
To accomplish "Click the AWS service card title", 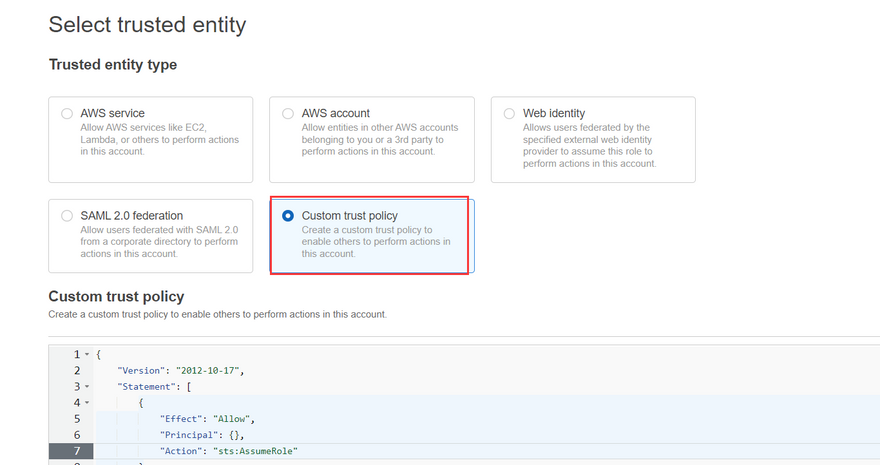I will (x=112, y=113).
